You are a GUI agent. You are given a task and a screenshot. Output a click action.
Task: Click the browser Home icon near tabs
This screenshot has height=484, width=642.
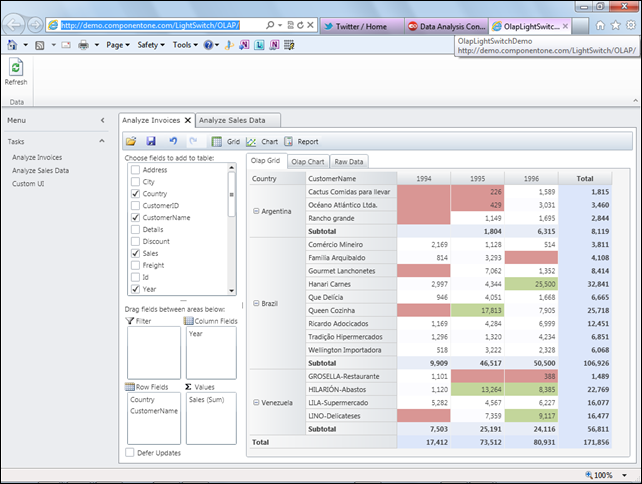pyautogui.click(x=600, y=25)
